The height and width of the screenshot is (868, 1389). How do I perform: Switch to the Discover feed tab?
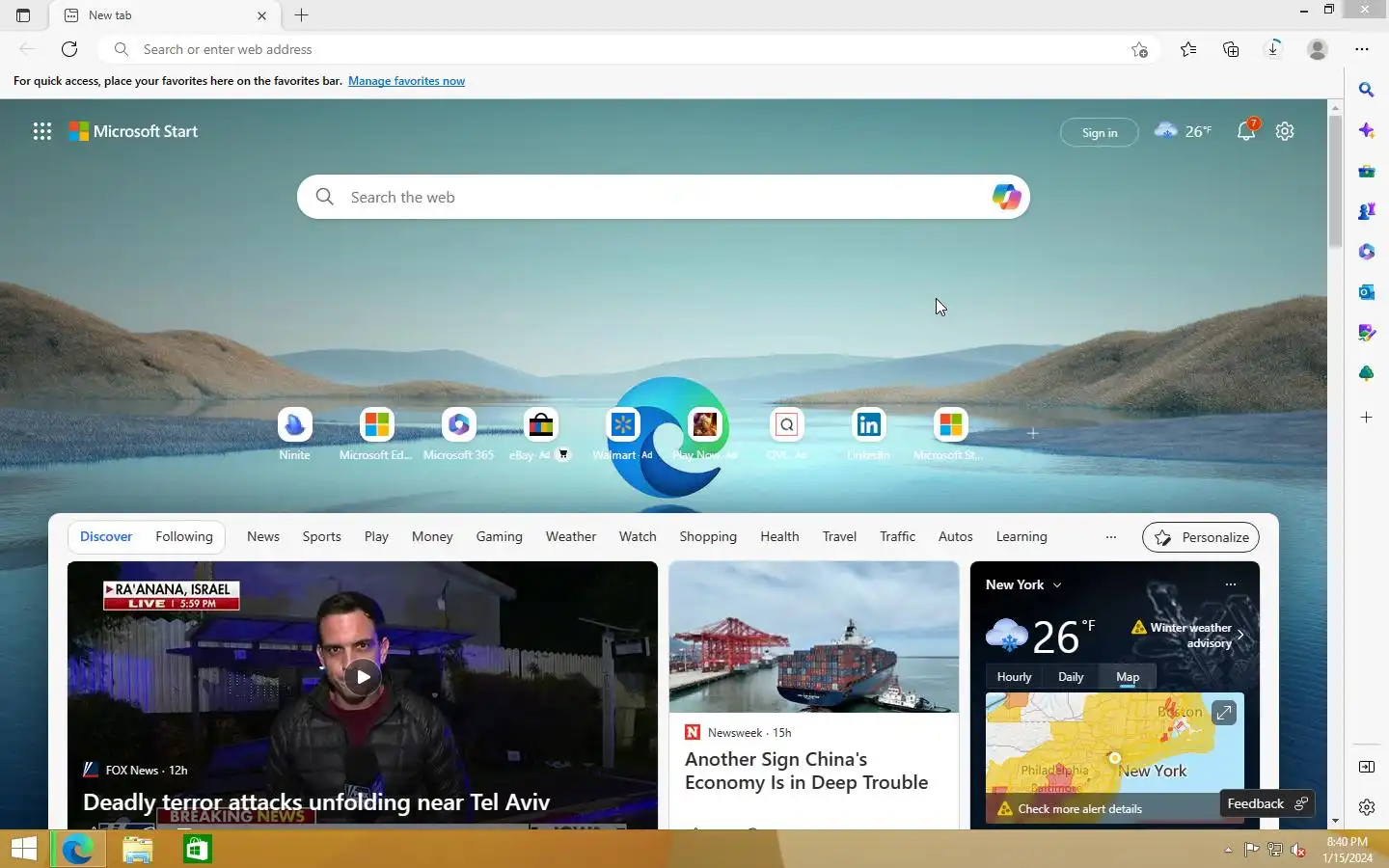tap(106, 537)
